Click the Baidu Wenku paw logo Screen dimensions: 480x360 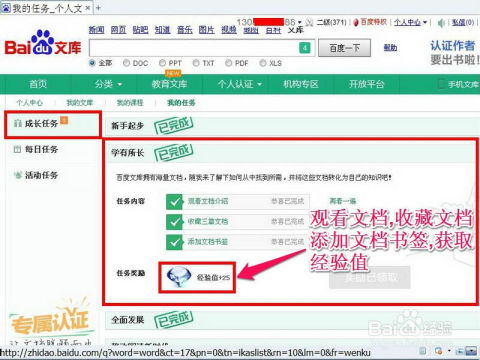43,43
